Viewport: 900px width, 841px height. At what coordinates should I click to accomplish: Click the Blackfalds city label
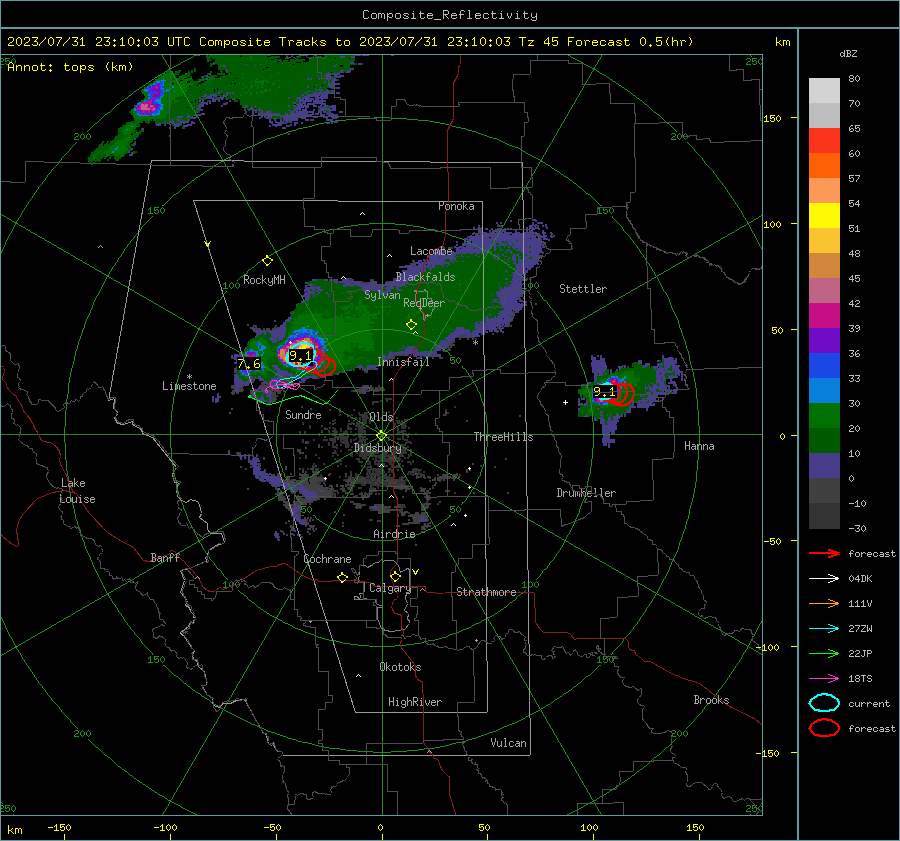(425, 277)
